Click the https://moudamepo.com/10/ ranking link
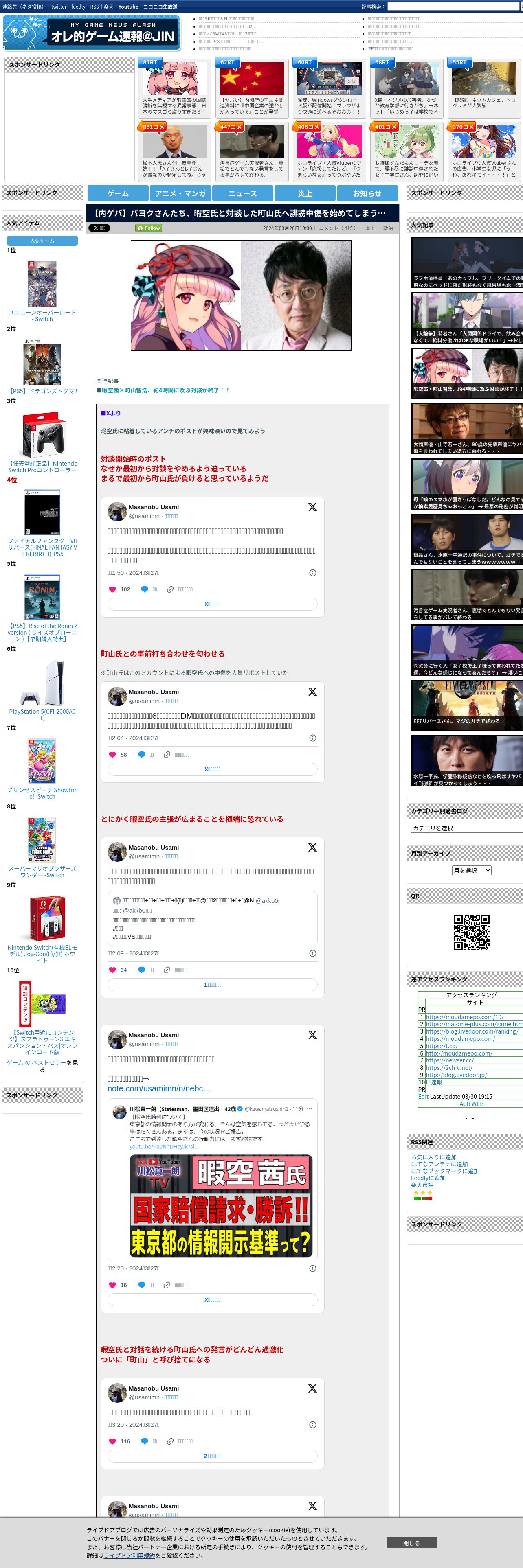The width and height of the screenshot is (523, 1568). (x=465, y=1017)
